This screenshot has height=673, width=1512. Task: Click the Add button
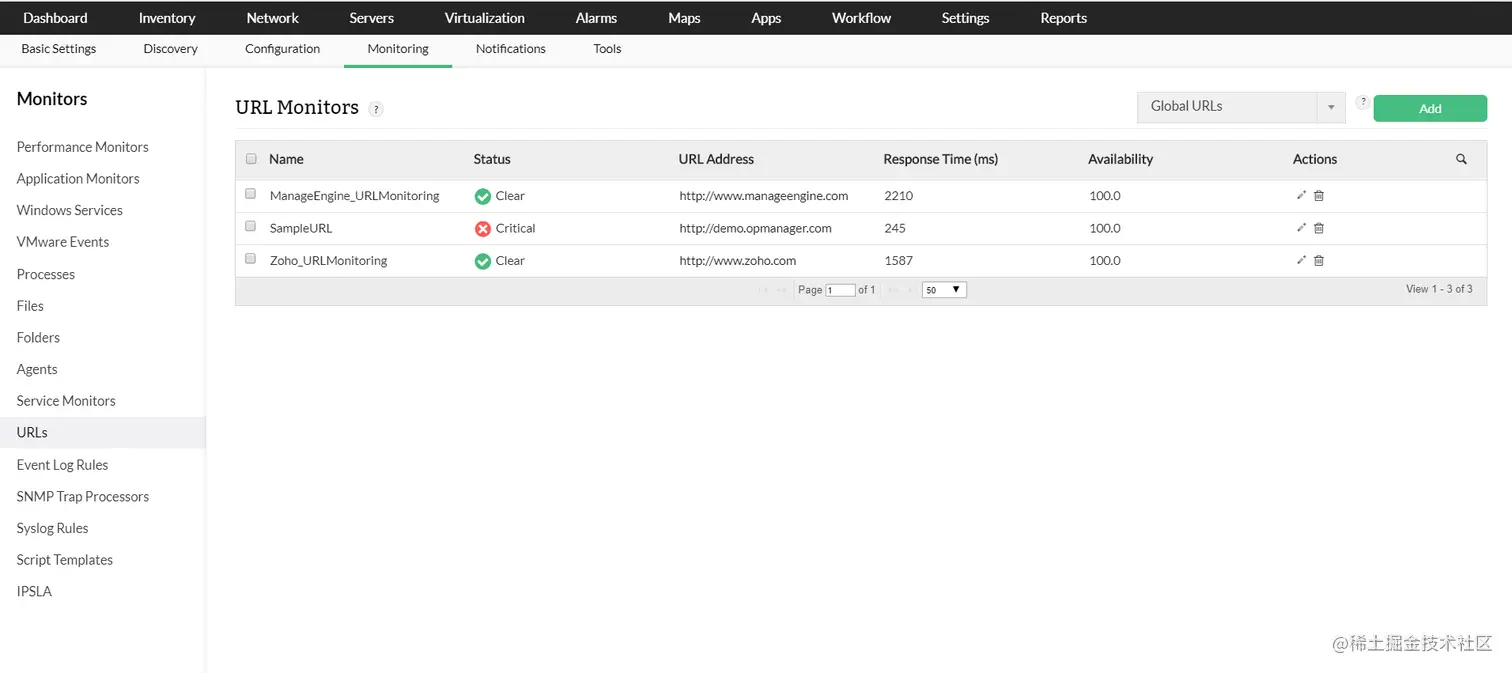click(x=1429, y=107)
